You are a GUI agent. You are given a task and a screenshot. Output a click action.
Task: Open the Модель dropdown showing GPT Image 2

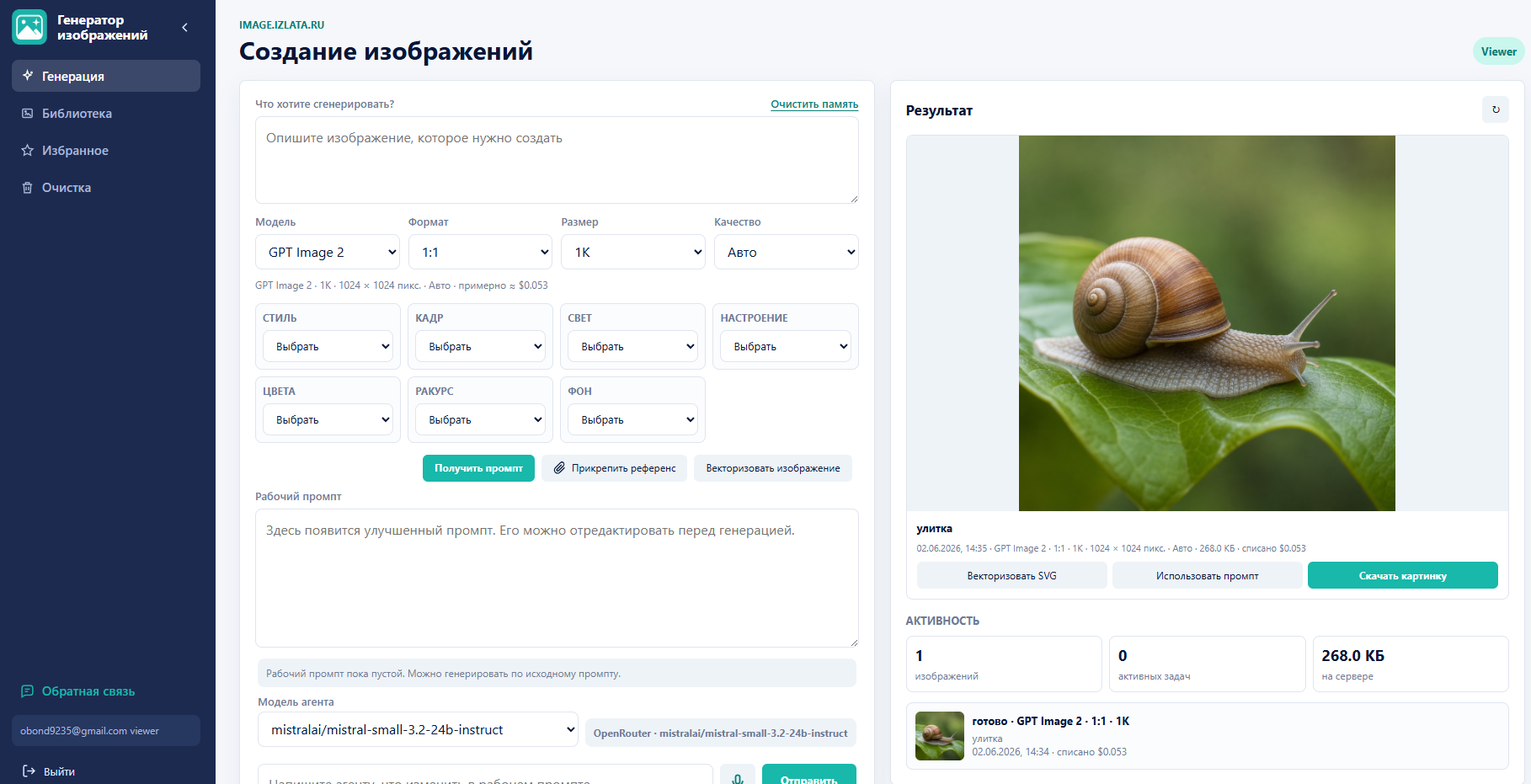click(328, 252)
